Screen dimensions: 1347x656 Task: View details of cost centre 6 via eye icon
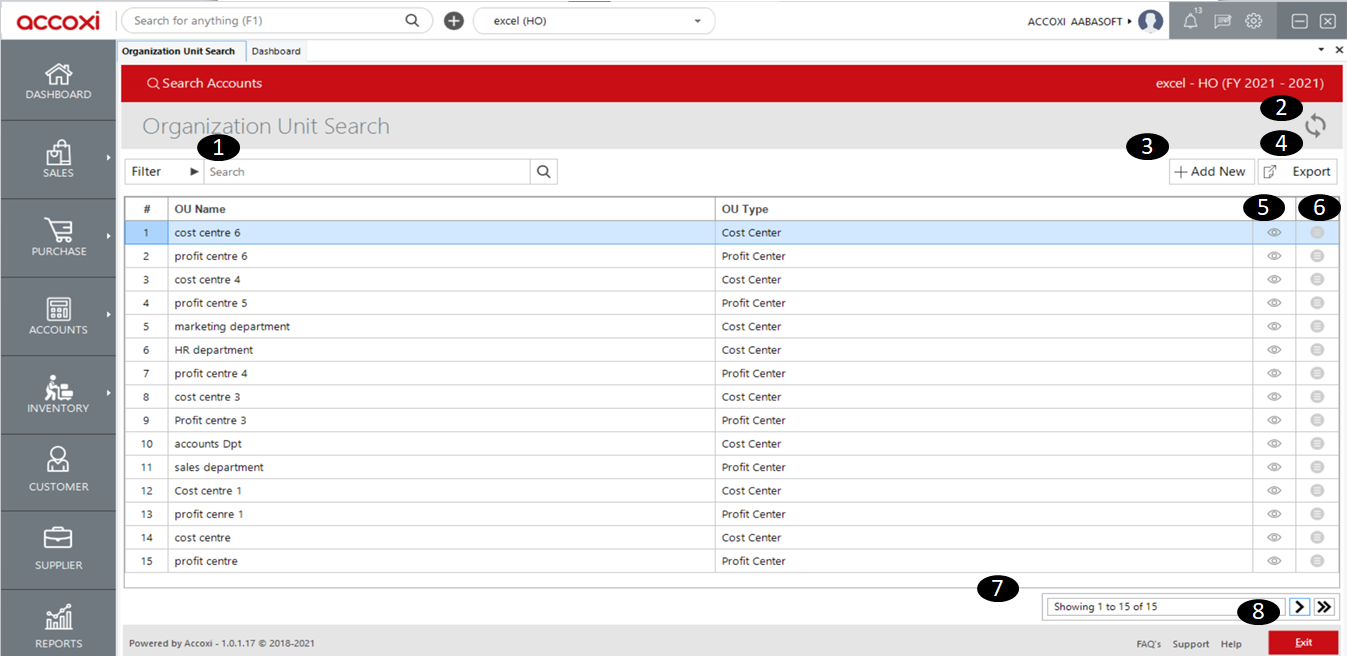point(1273,232)
